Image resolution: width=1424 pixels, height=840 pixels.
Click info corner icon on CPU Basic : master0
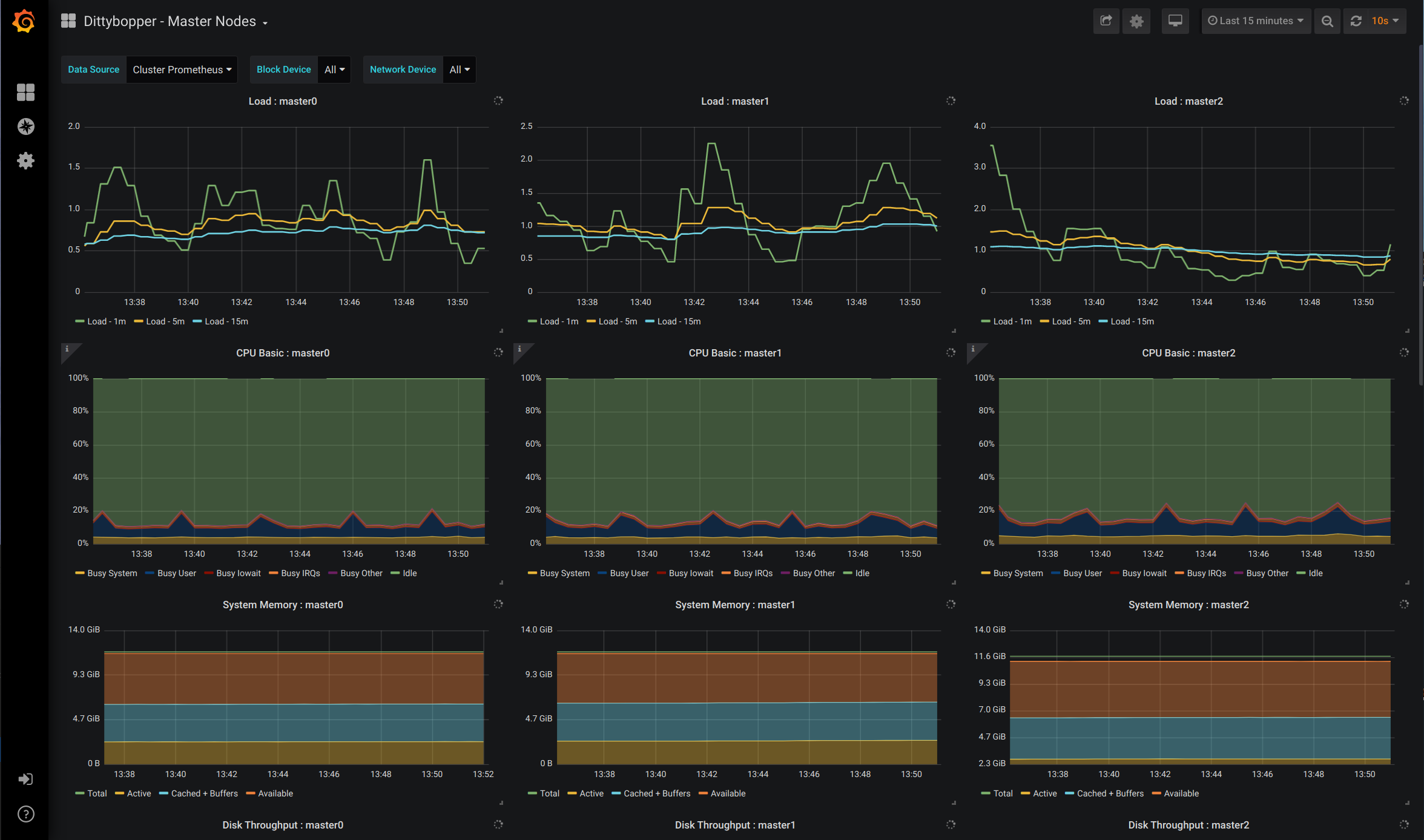(x=68, y=350)
